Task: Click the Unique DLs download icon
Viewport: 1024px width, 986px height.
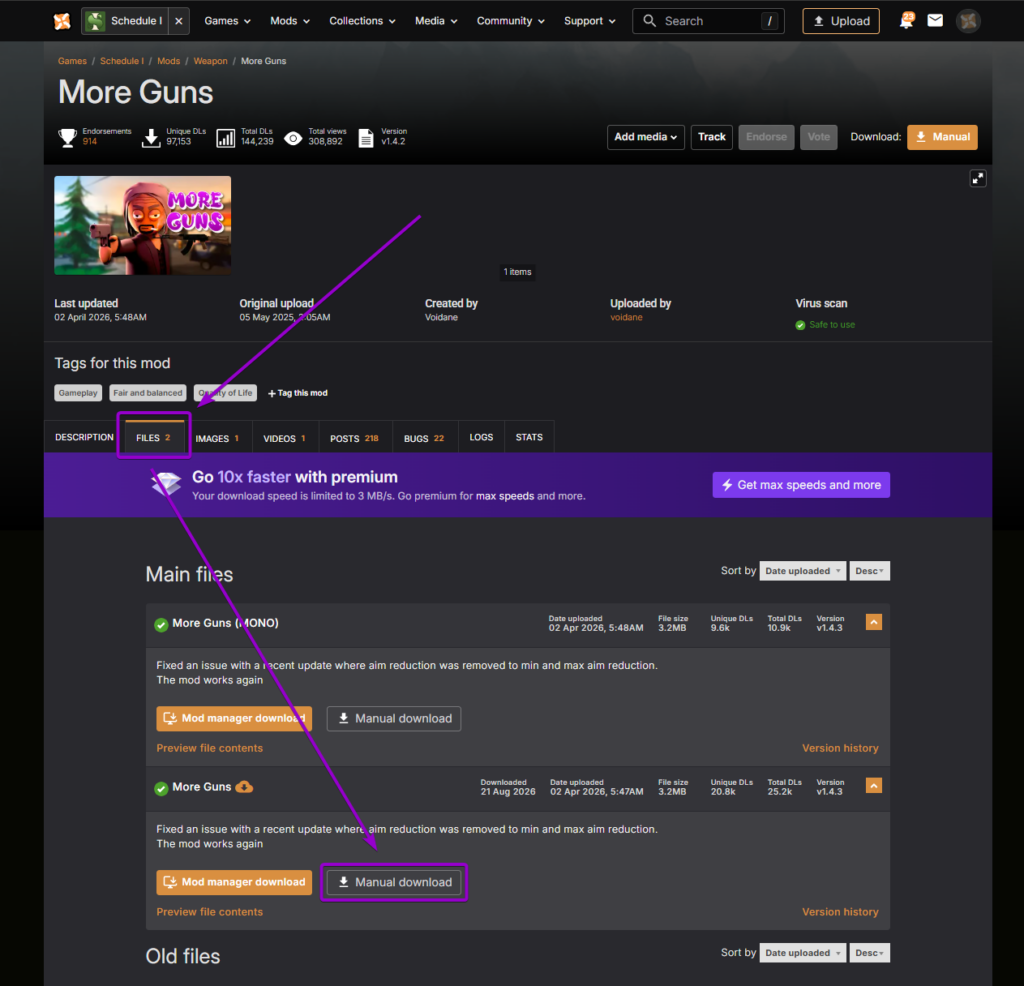Action: coord(151,137)
